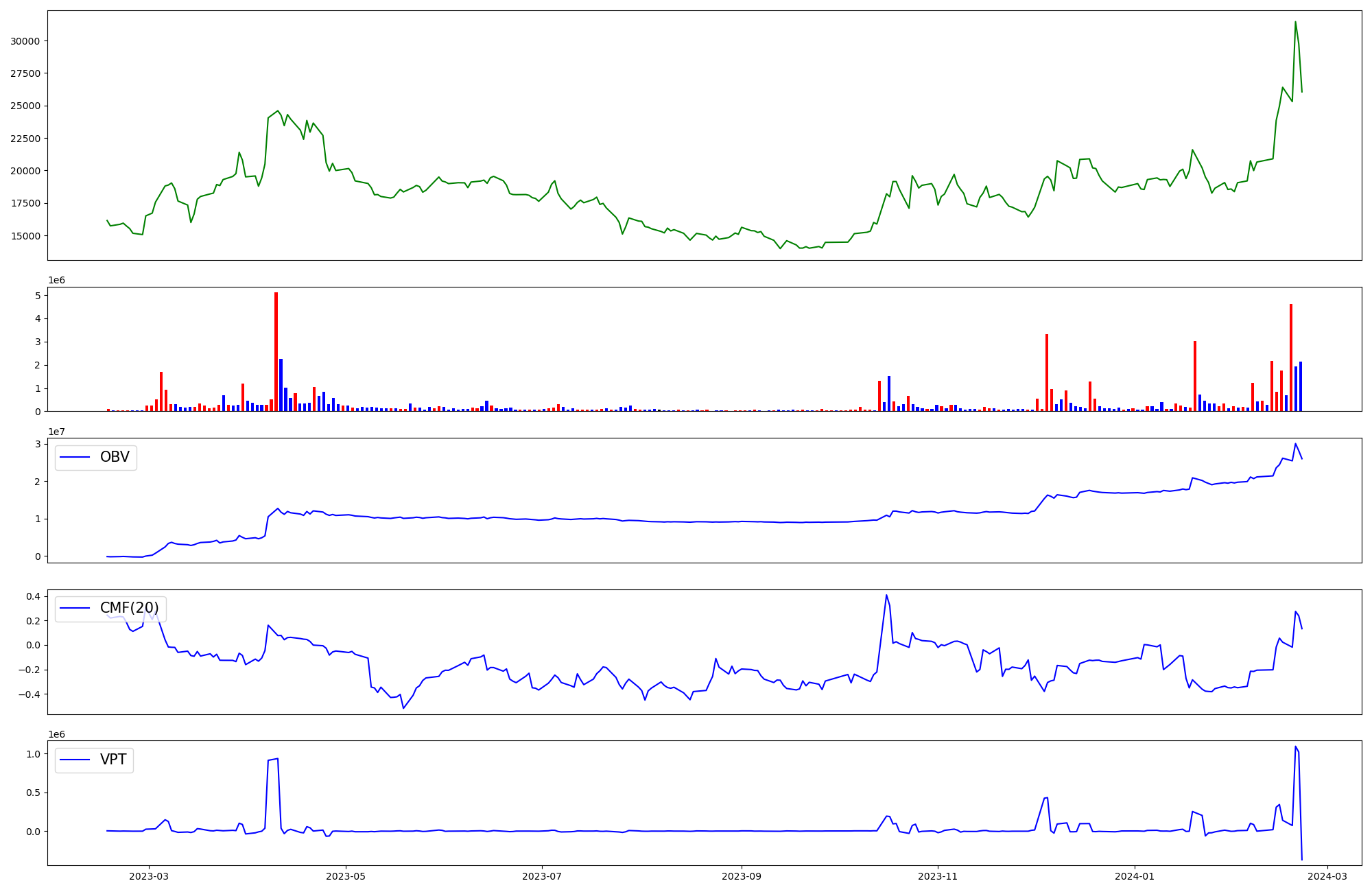The image size is (1372, 892).
Task: Click the 0.5 tick on VPT axis
Action: (x=33, y=793)
